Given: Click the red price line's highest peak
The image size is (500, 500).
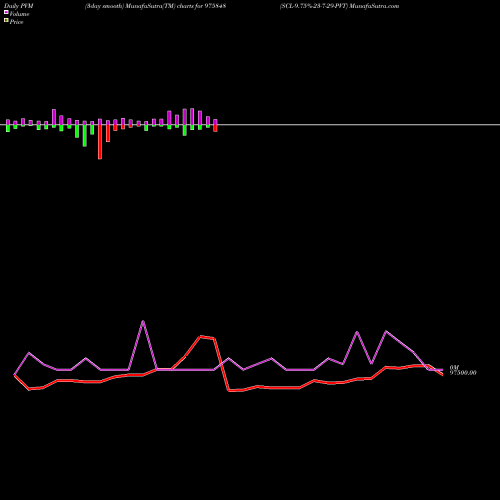Looking at the screenshot, I should tap(201, 337).
